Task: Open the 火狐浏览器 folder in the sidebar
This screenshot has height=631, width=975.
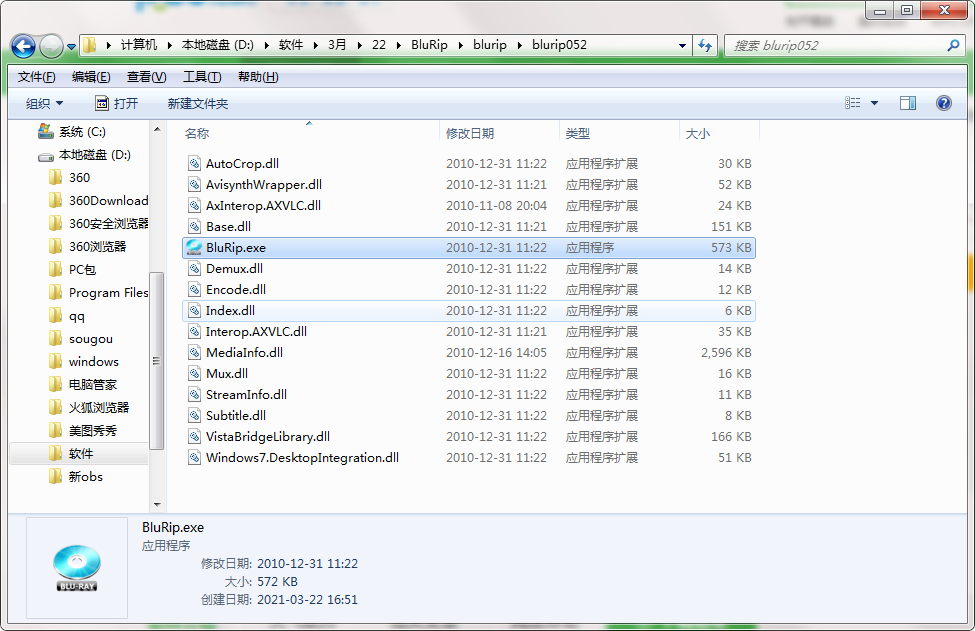Action: pos(90,408)
